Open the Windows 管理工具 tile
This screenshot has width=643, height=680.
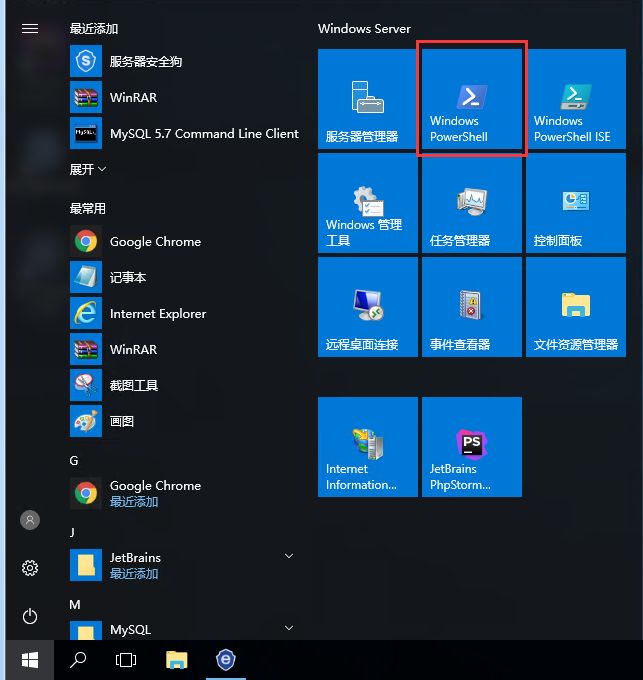coord(368,203)
